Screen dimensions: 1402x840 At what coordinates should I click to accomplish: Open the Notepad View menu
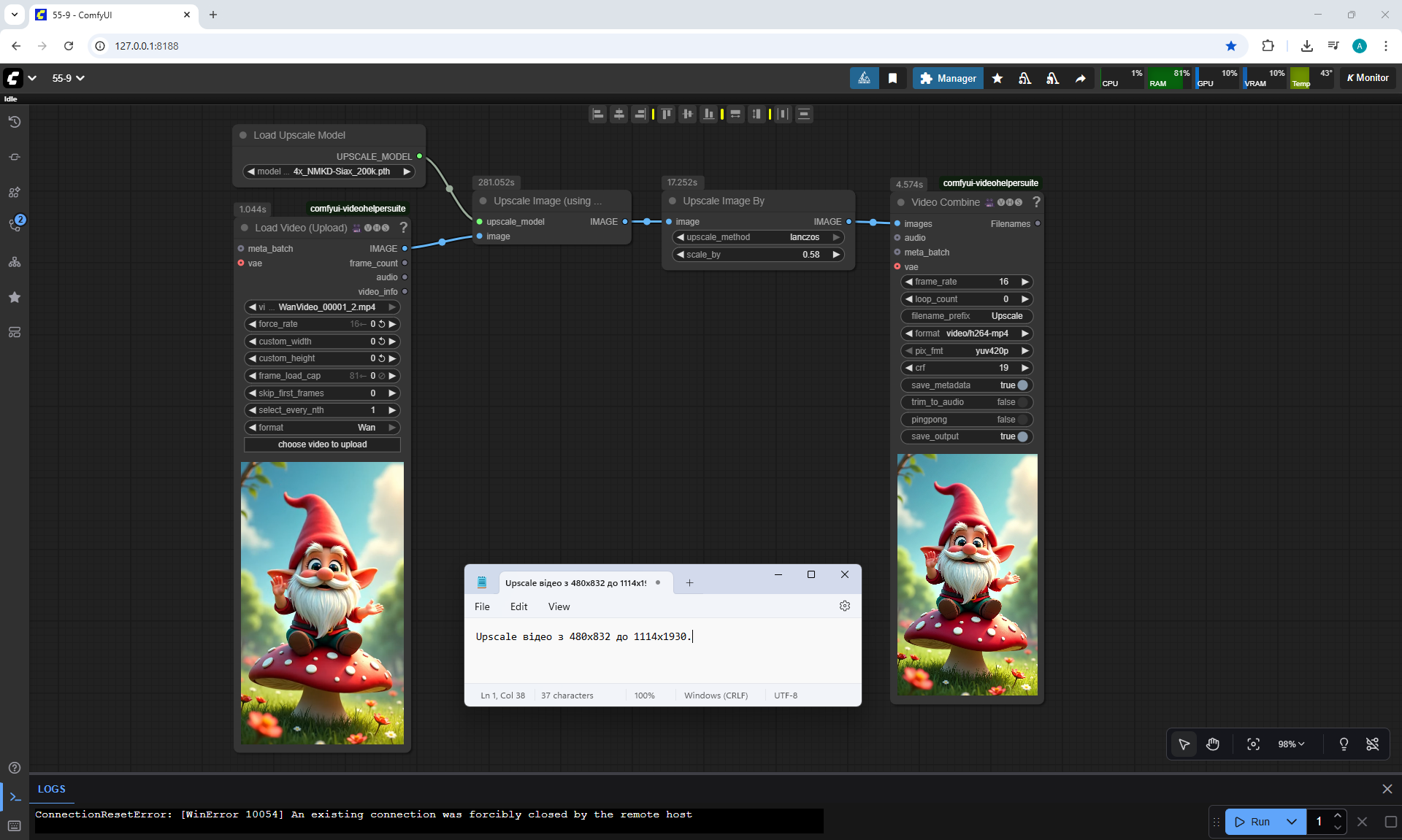click(559, 606)
